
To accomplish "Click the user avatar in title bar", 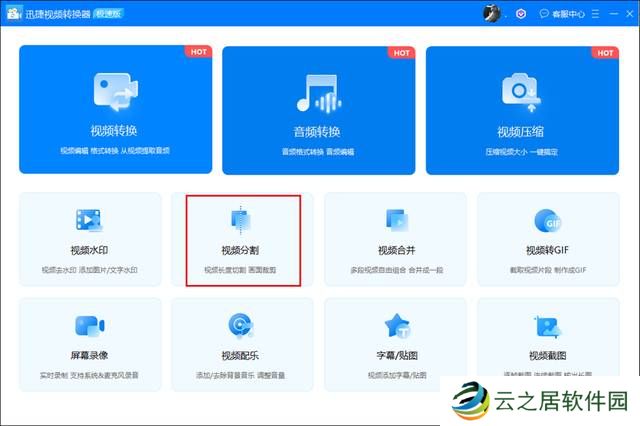I will pos(492,13).
